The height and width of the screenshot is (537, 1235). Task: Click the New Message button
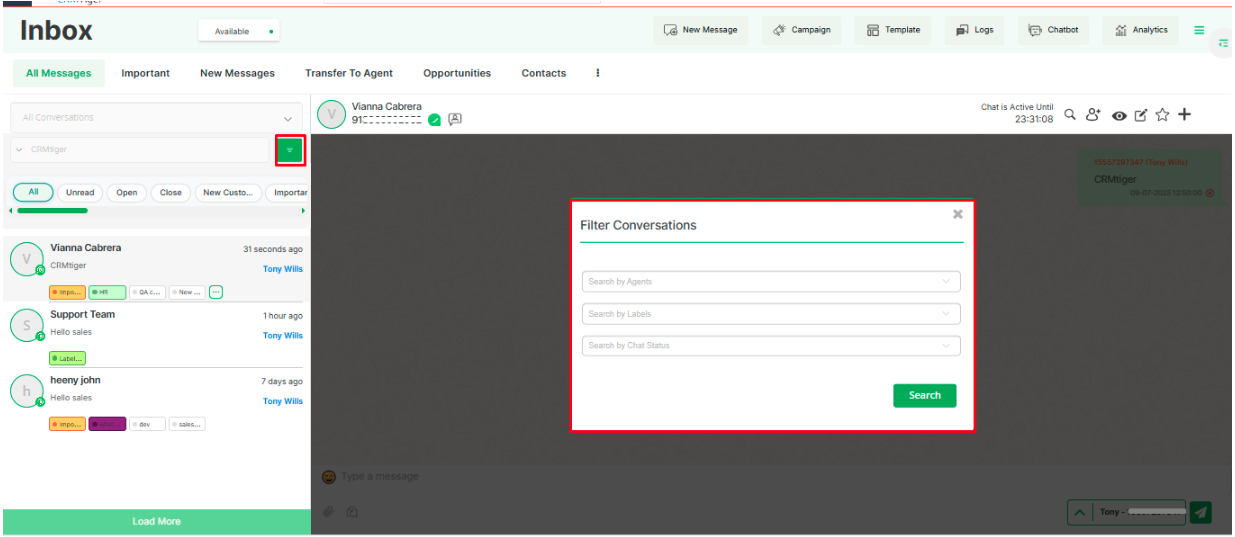click(x=701, y=30)
